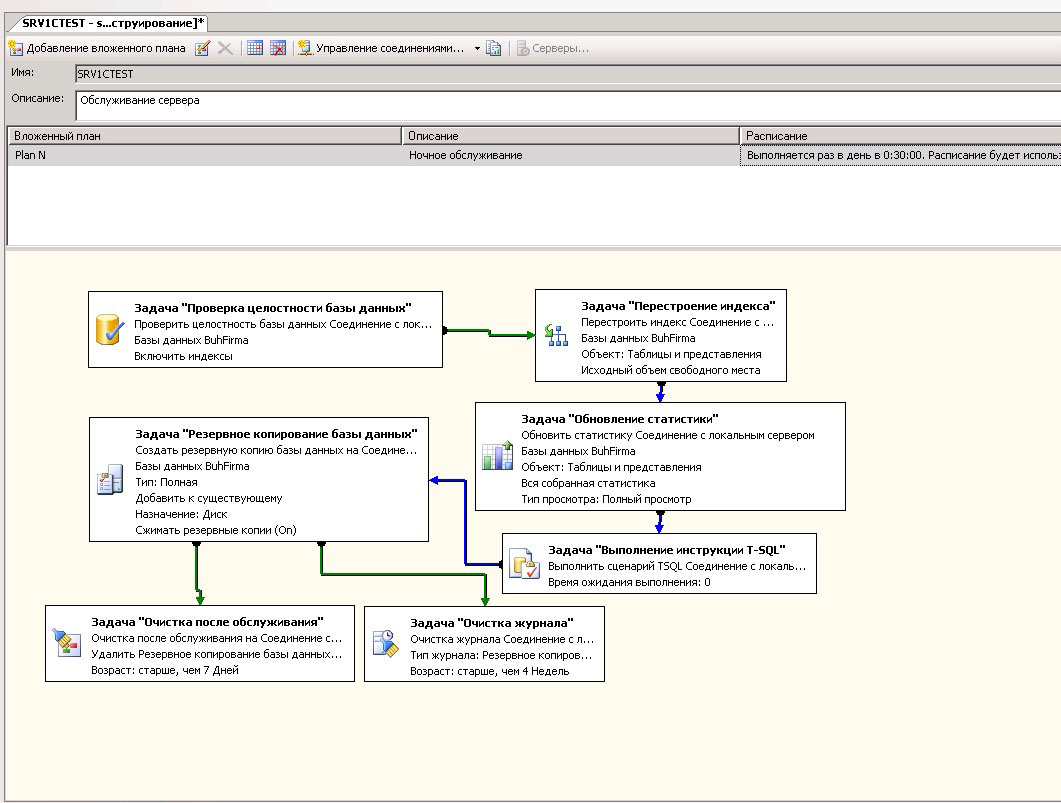Open subplan properties via the pencil icon
Screen dimensions: 1061x803
203,48
